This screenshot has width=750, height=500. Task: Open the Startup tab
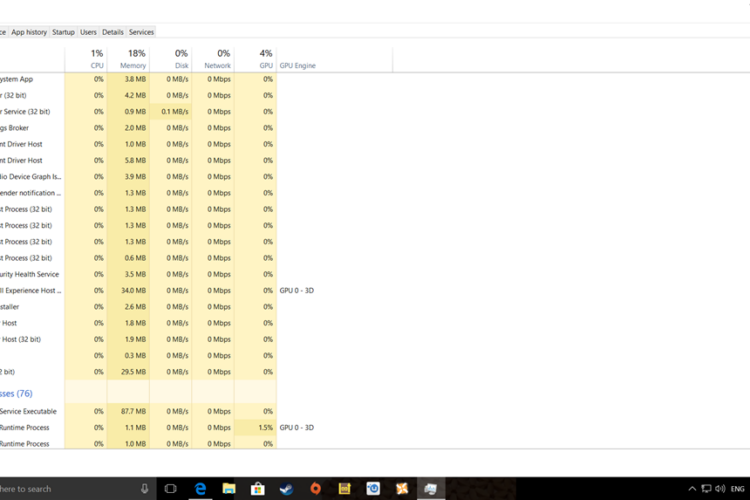pyautogui.click(x=63, y=32)
